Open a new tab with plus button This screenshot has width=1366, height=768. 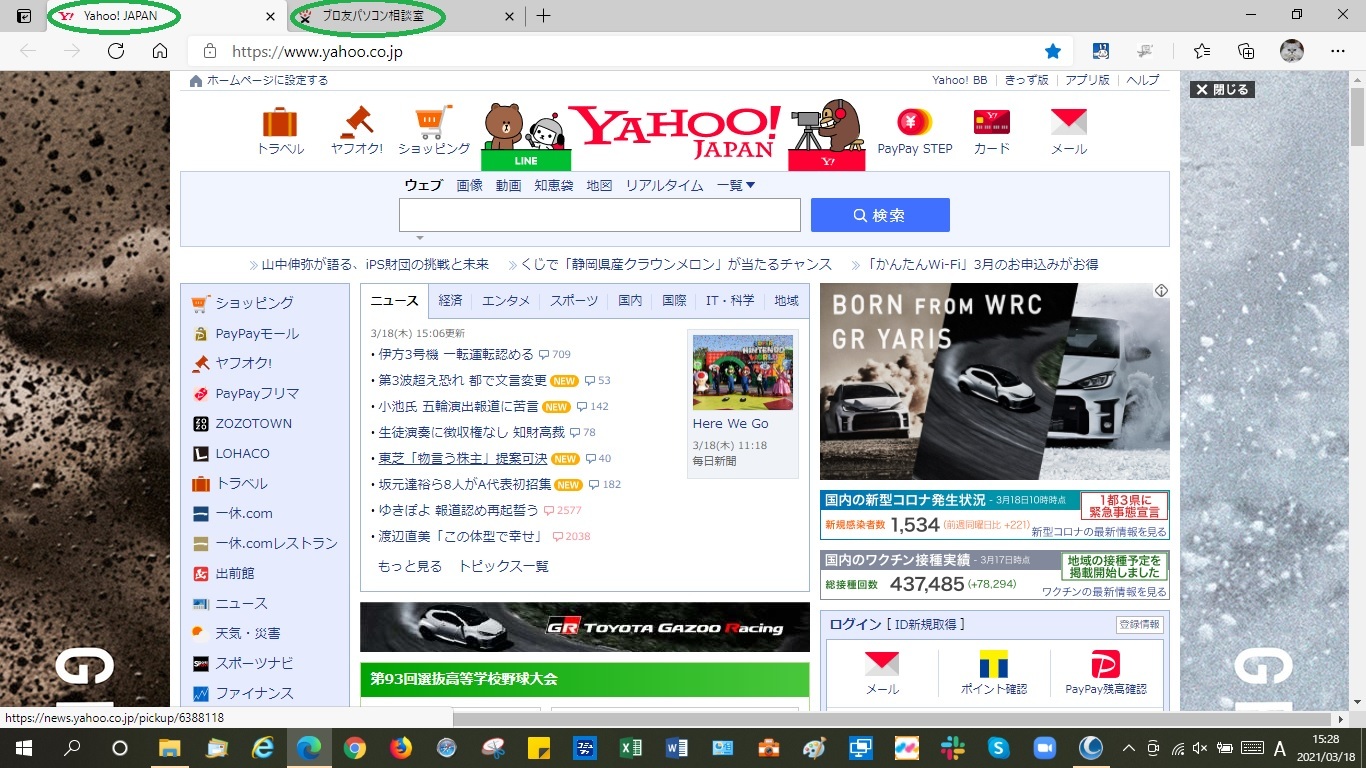click(543, 16)
